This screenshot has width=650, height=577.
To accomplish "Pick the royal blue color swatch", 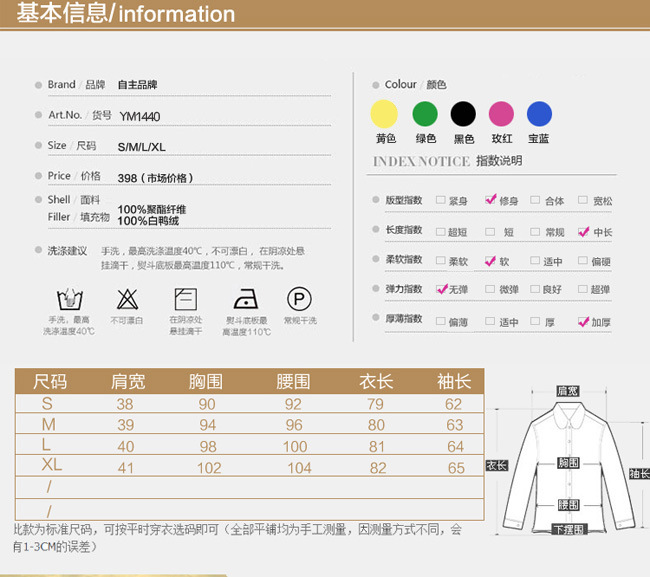I will [539, 114].
